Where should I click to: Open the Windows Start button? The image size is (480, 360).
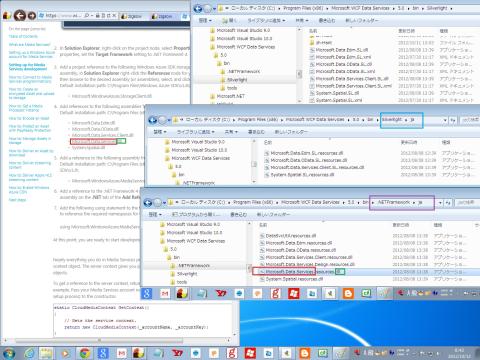tap(9, 353)
